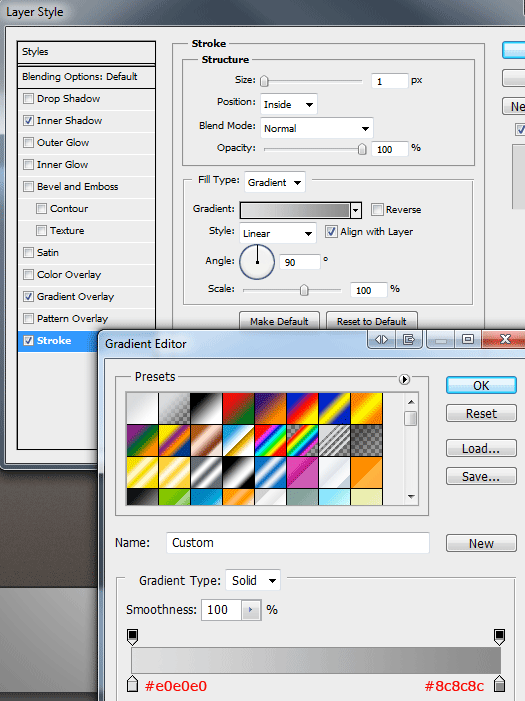Image resolution: width=525 pixels, height=701 pixels.
Task: Click the gradient preview swatch in Stroke
Action: pyautogui.click(x=295, y=210)
